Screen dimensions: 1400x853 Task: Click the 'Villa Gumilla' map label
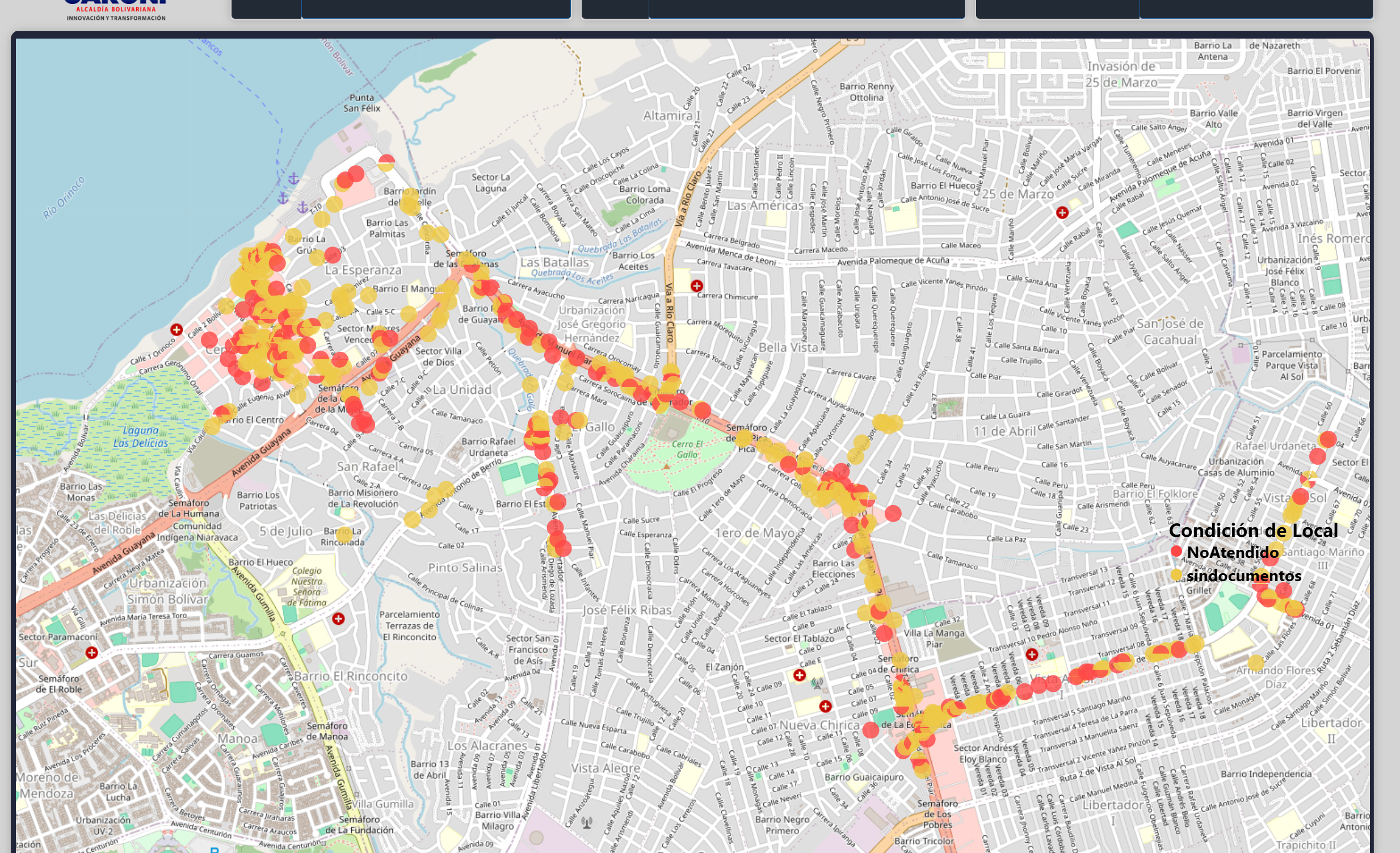[383, 804]
